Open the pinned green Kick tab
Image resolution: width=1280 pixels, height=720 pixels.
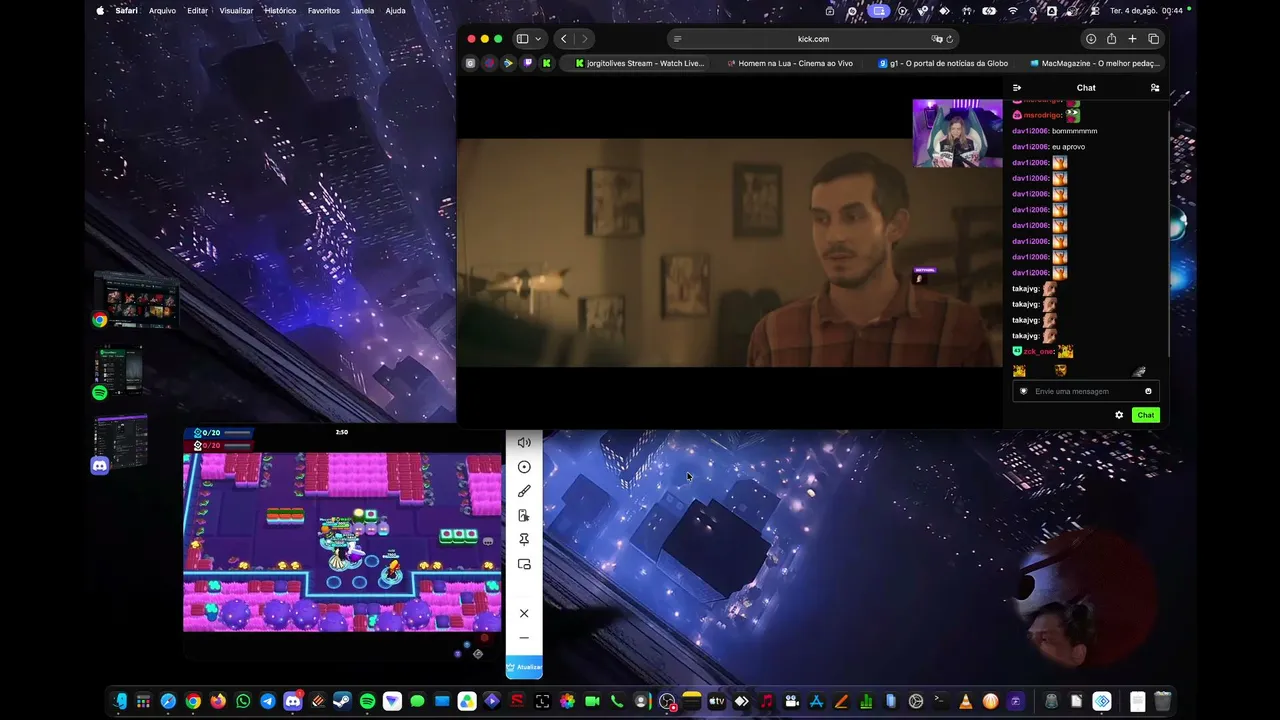point(546,63)
